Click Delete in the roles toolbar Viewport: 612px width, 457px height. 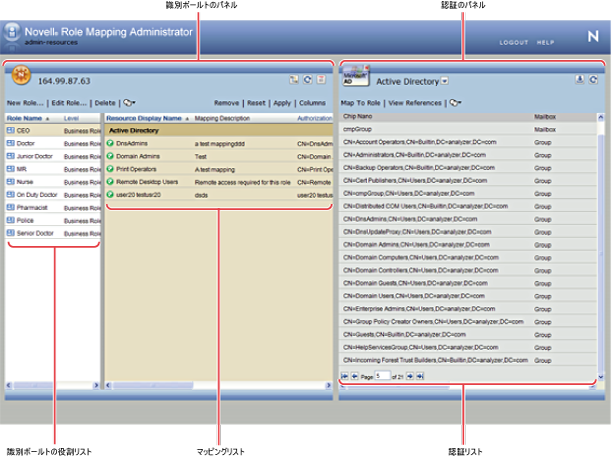click(x=105, y=103)
